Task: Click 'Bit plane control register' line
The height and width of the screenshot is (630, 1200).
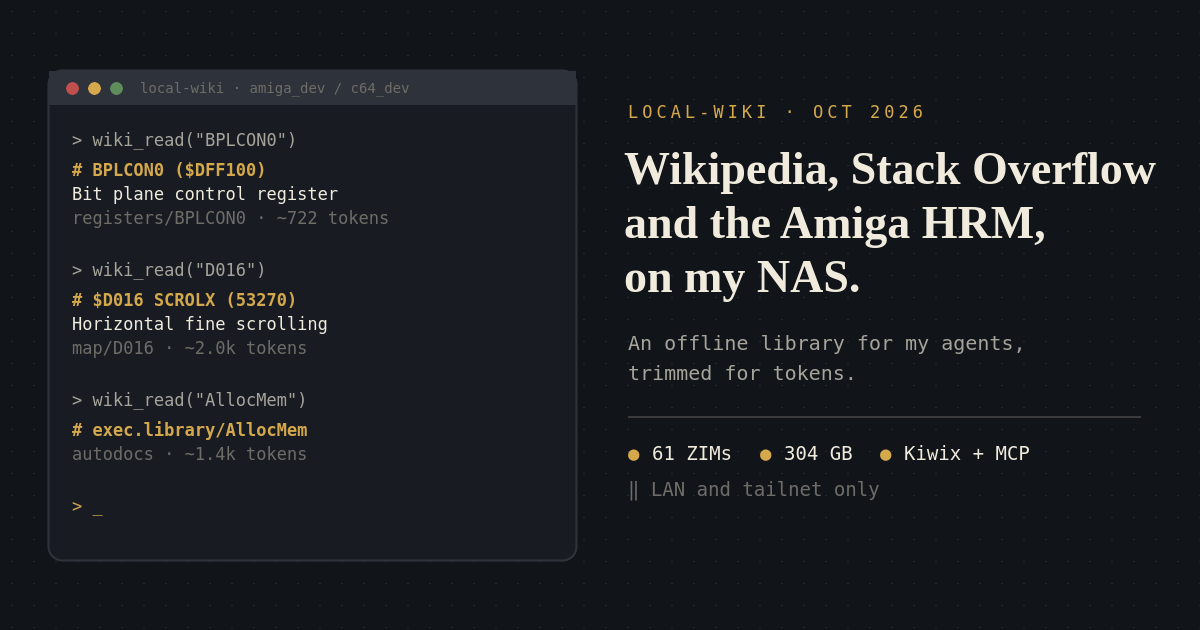Action: (205, 194)
